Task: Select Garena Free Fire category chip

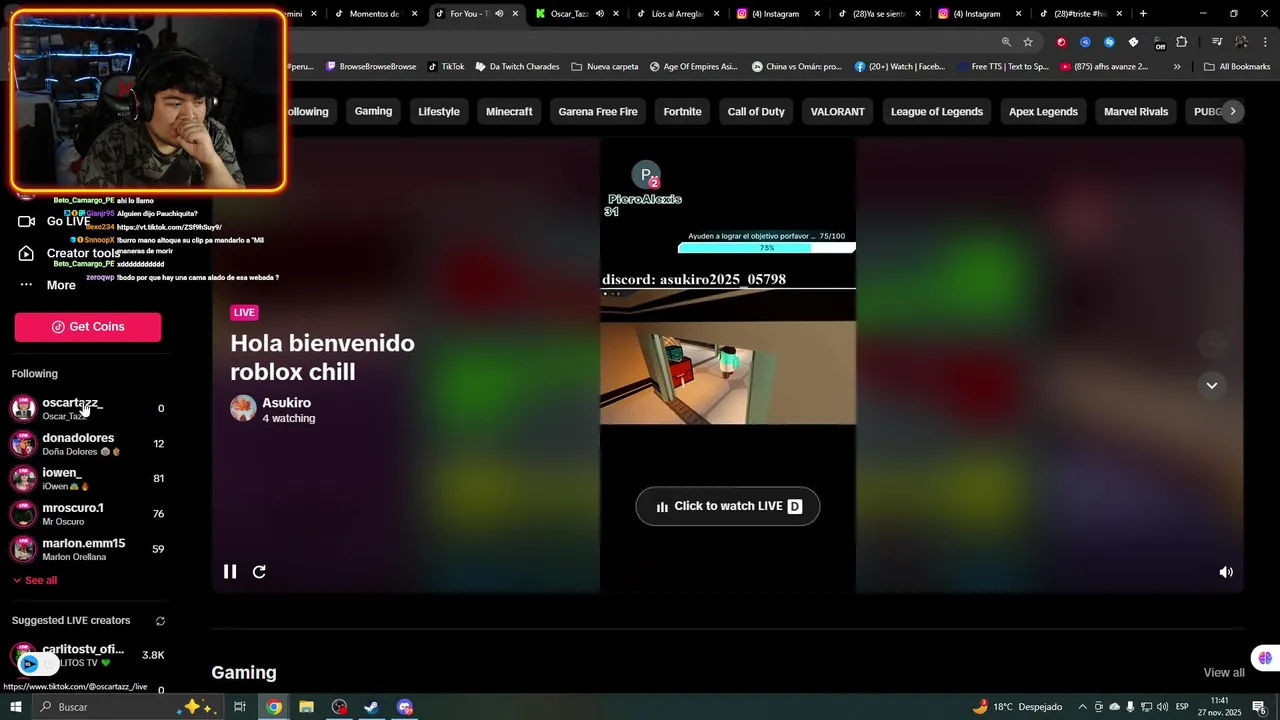Action: pyautogui.click(x=598, y=111)
